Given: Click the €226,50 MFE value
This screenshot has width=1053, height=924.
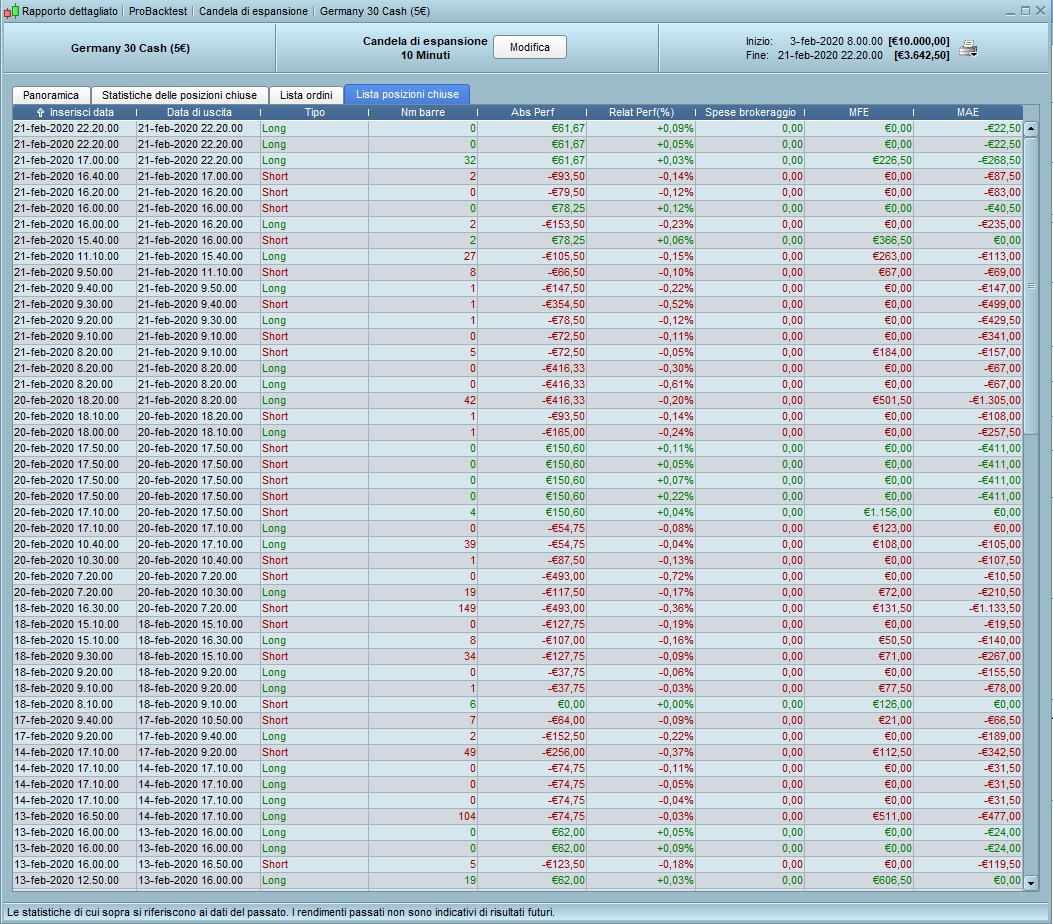Looking at the screenshot, I should (x=891, y=160).
